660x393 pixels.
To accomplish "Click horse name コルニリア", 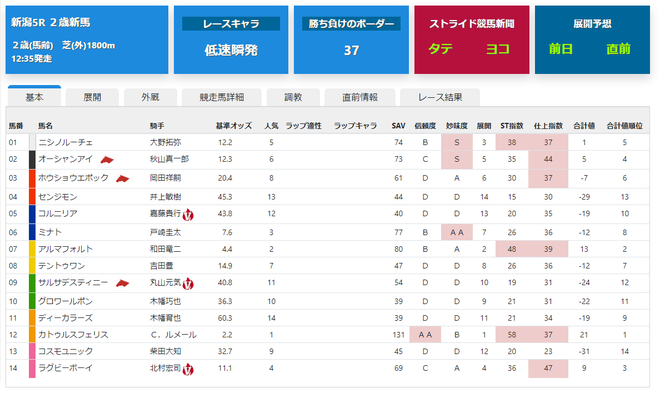I will click(x=58, y=214).
